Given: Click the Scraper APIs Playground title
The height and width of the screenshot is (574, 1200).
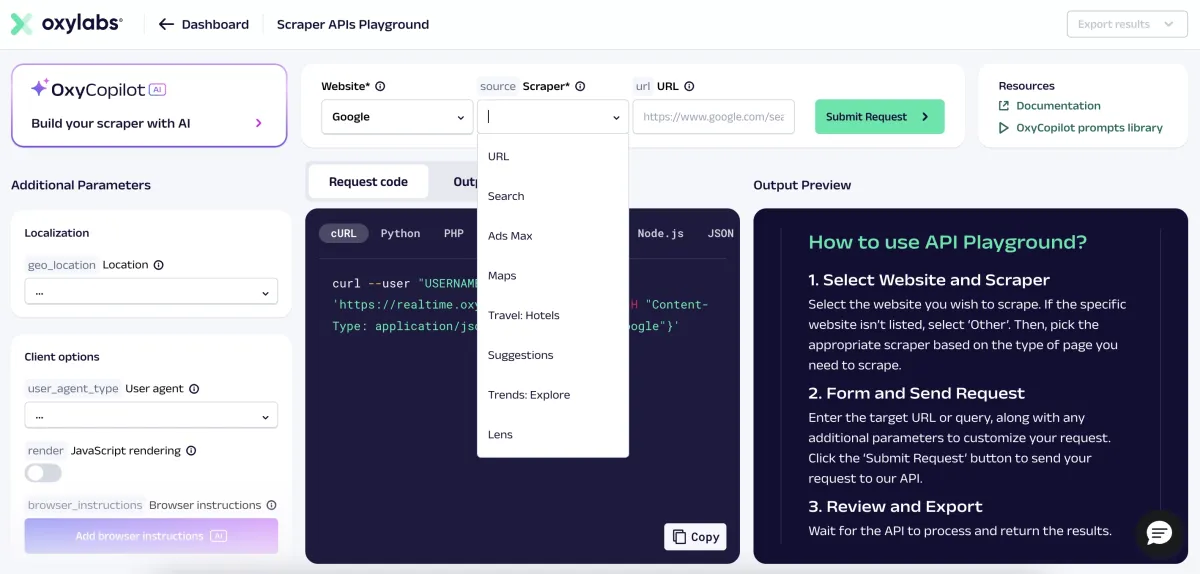Looking at the screenshot, I should pos(353,24).
